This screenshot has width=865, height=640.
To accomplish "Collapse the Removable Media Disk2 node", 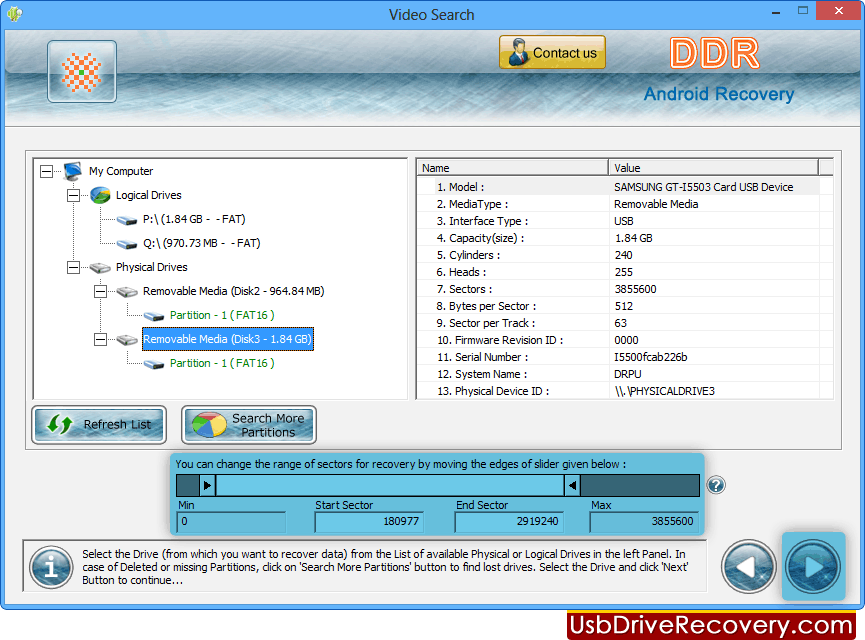I will coord(100,291).
